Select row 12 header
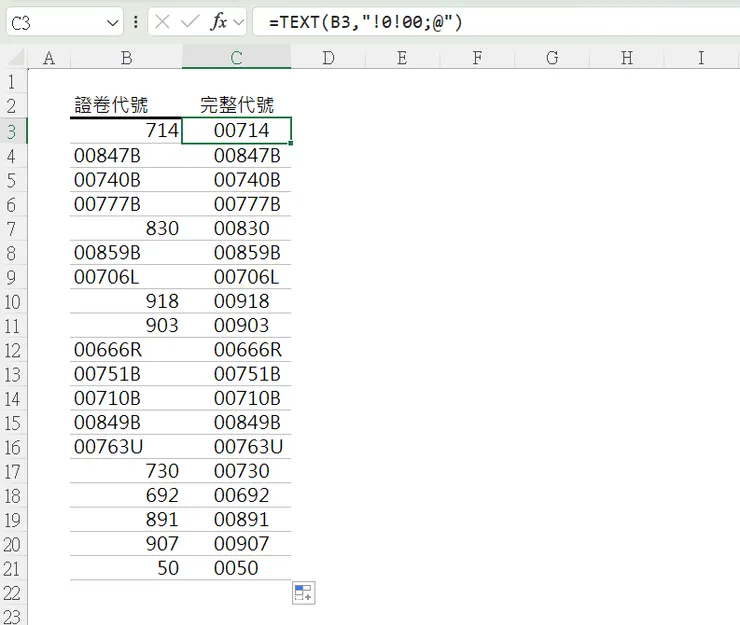The image size is (740, 625). point(13,350)
